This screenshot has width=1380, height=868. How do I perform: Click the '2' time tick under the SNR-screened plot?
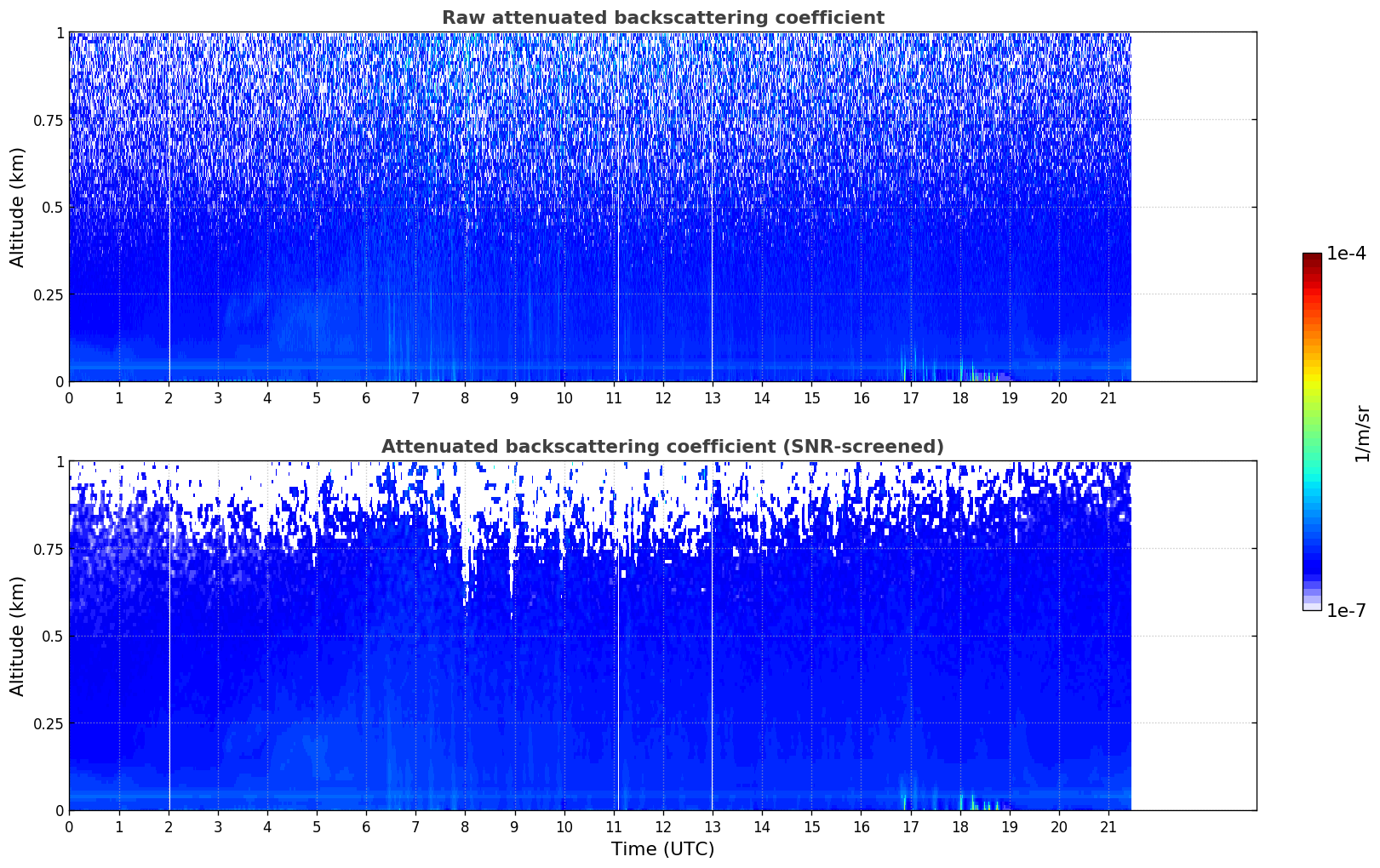pos(169,826)
